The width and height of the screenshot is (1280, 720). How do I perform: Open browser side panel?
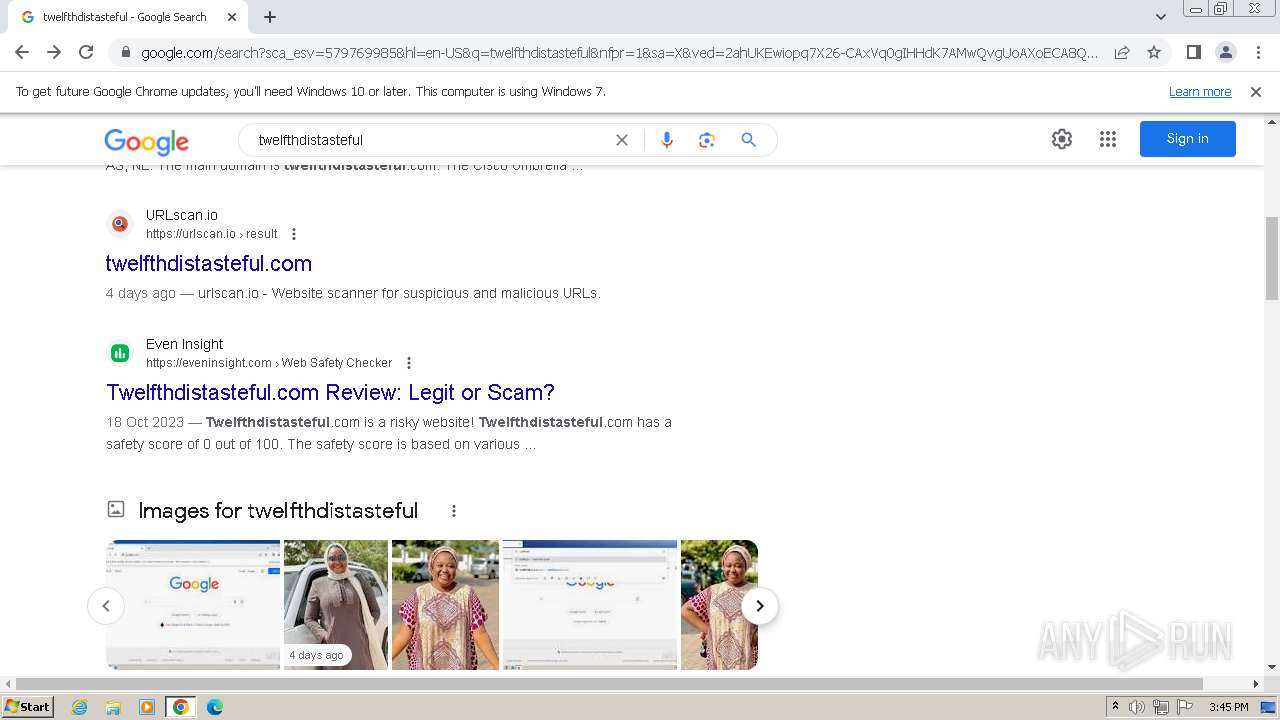click(1193, 52)
